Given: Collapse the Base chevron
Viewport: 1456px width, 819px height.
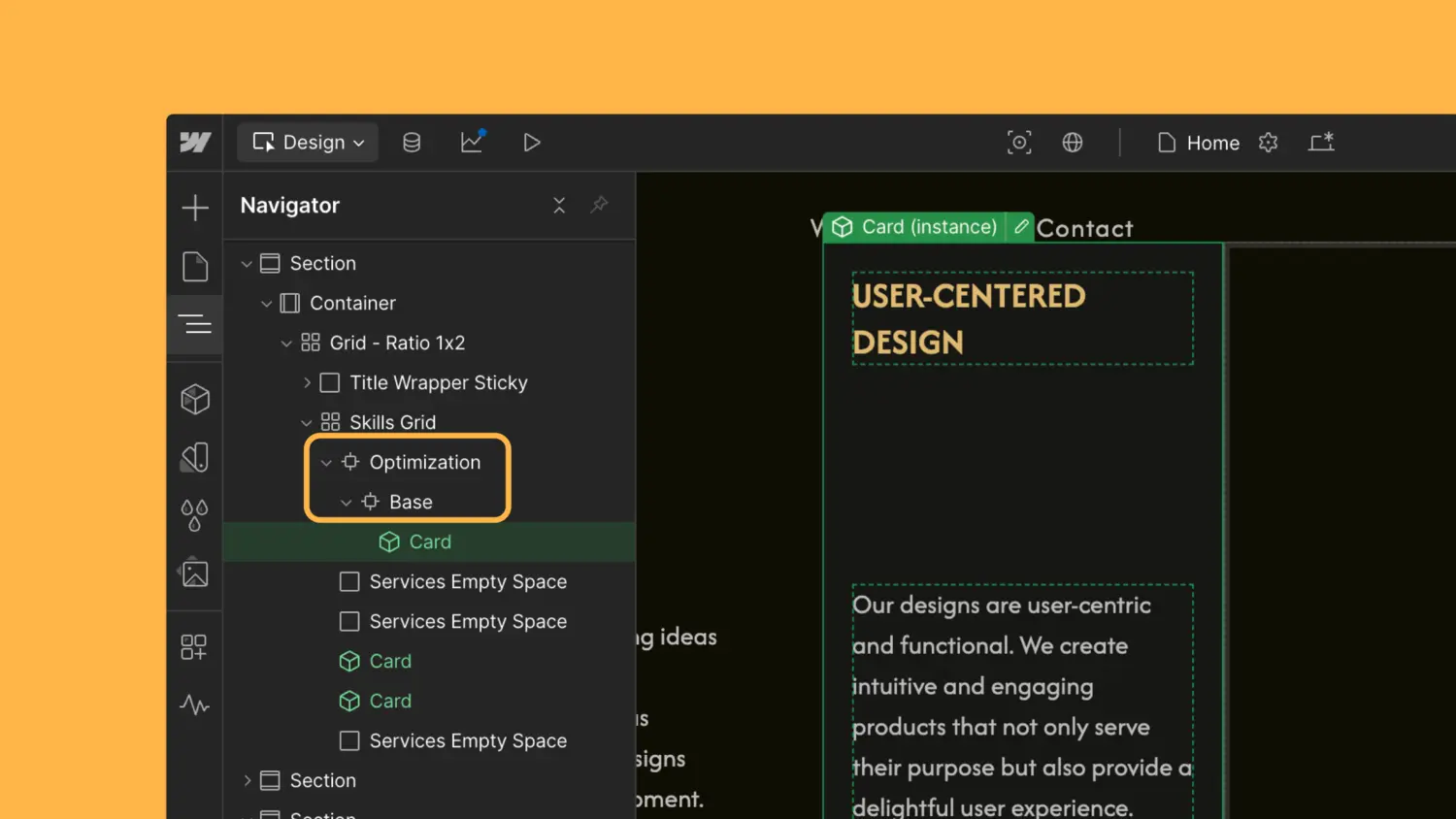Looking at the screenshot, I should 347,503.
